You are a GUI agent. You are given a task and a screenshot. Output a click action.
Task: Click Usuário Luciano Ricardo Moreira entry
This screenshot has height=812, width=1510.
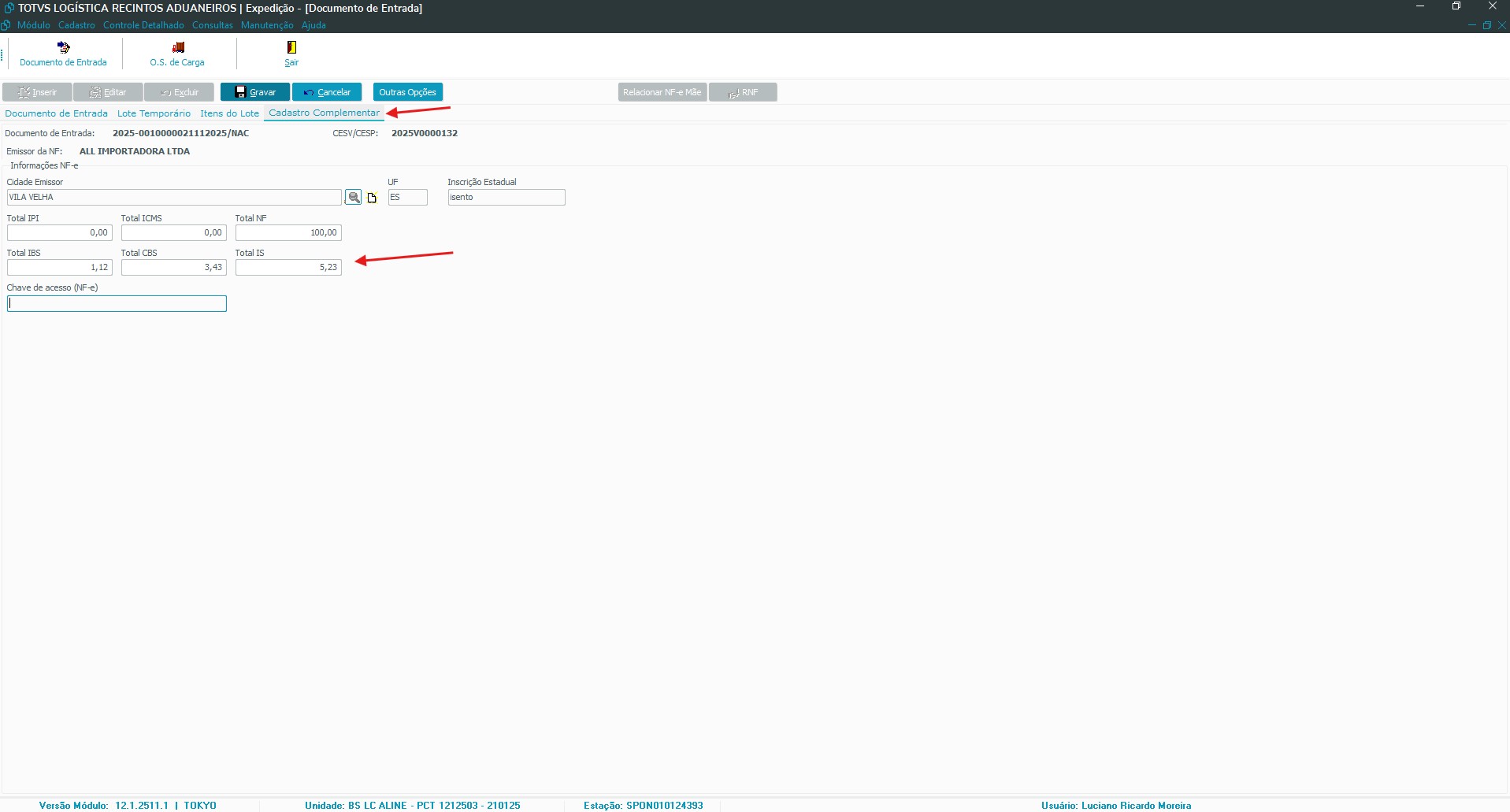pos(1116,805)
